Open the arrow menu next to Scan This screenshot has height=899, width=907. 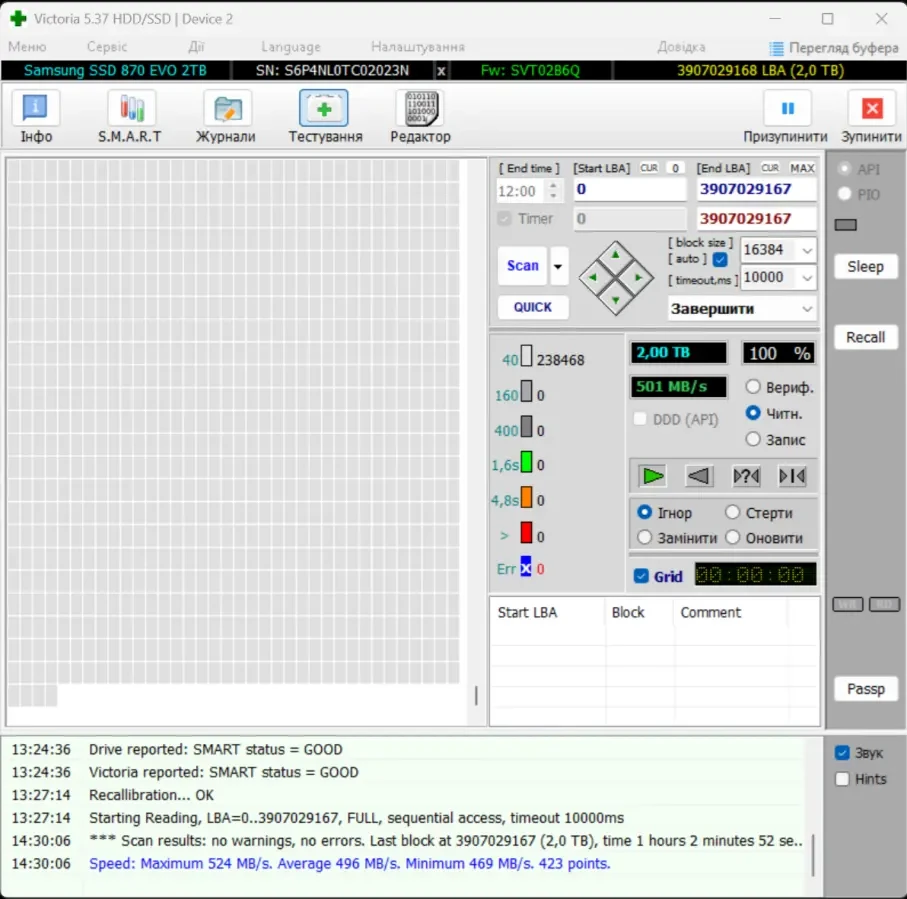(x=558, y=266)
